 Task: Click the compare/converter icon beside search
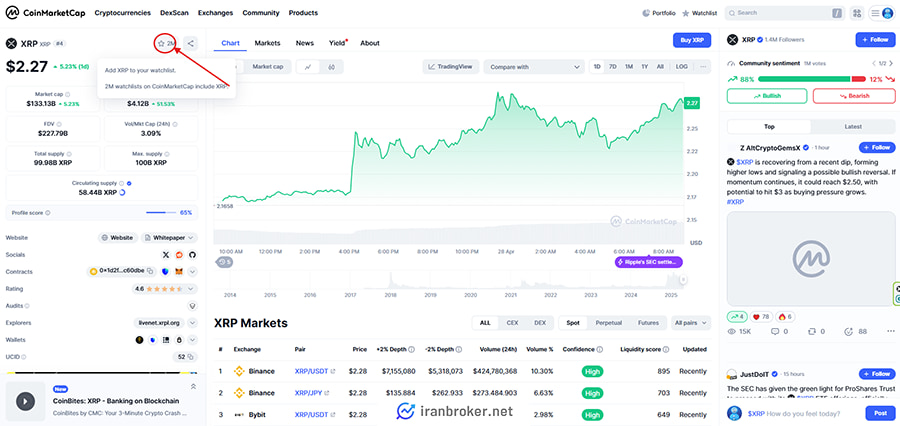(858, 13)
